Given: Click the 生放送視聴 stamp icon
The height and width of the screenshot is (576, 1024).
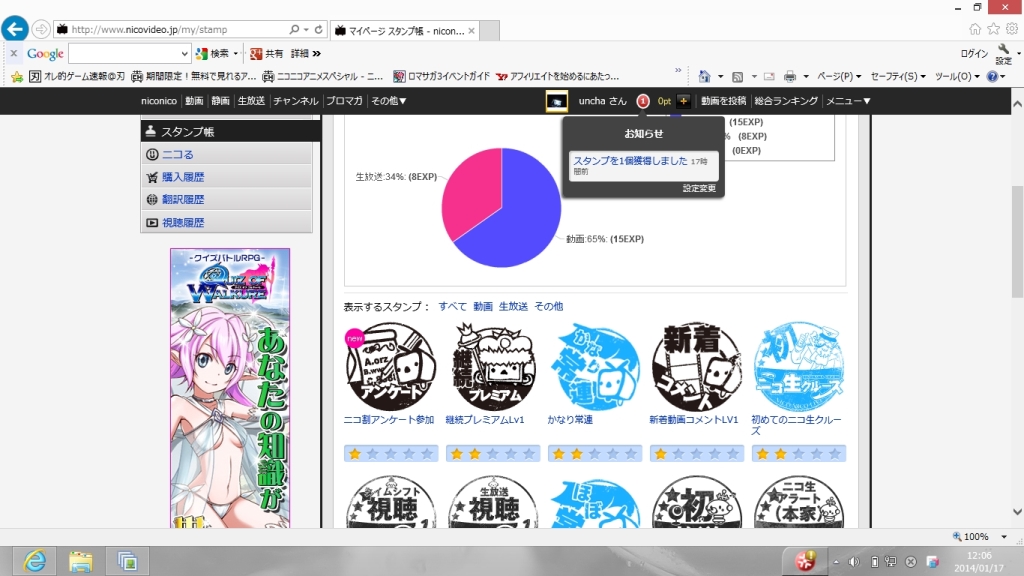Looking at the screenshot, I should tap(493, 502).
